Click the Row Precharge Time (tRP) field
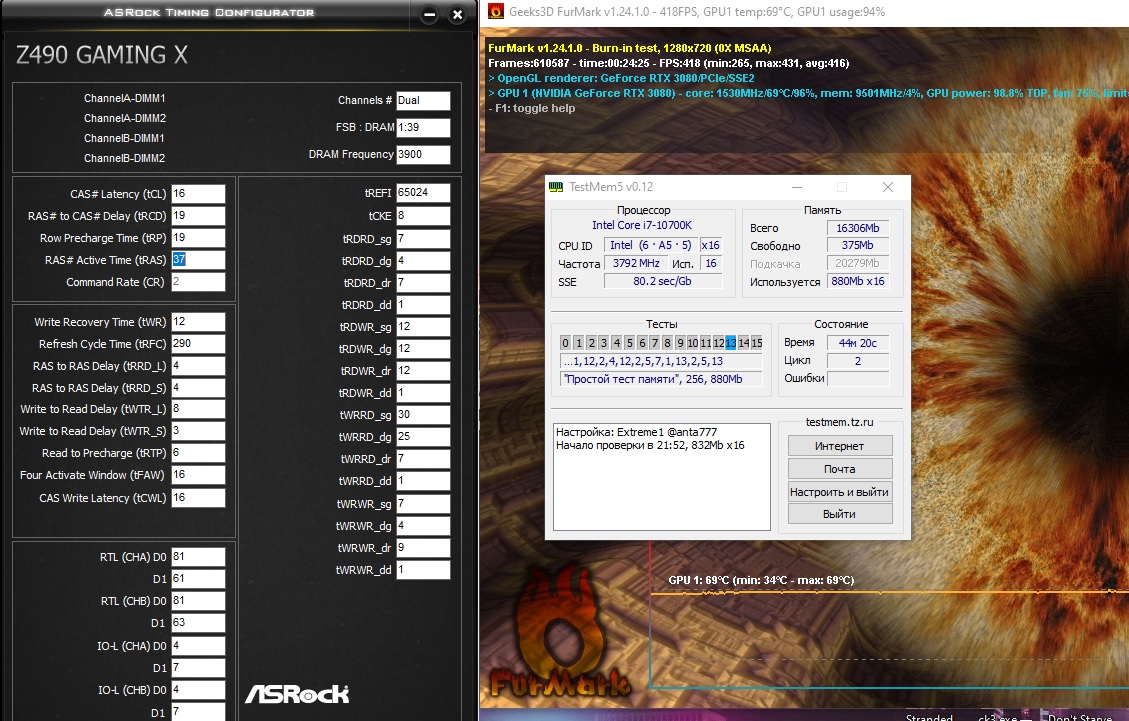The width and height of the screenshot is (1129, 721). click(198, 238)
